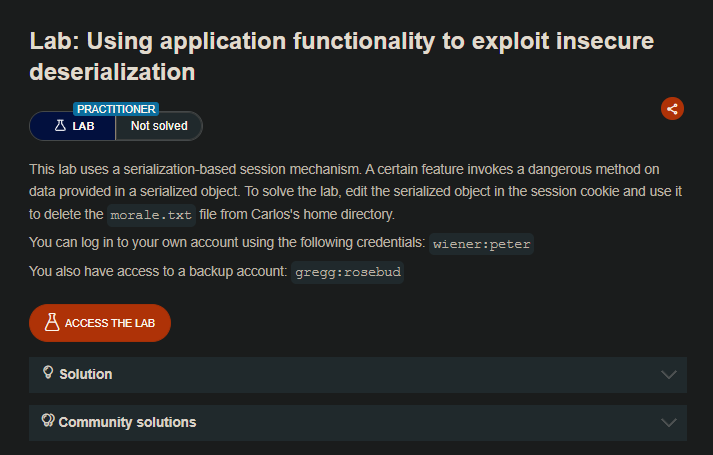The width and height of the screenshot is (713, 455).
Task: Click the LAB text in the status badge
Action: click(83, 126)
